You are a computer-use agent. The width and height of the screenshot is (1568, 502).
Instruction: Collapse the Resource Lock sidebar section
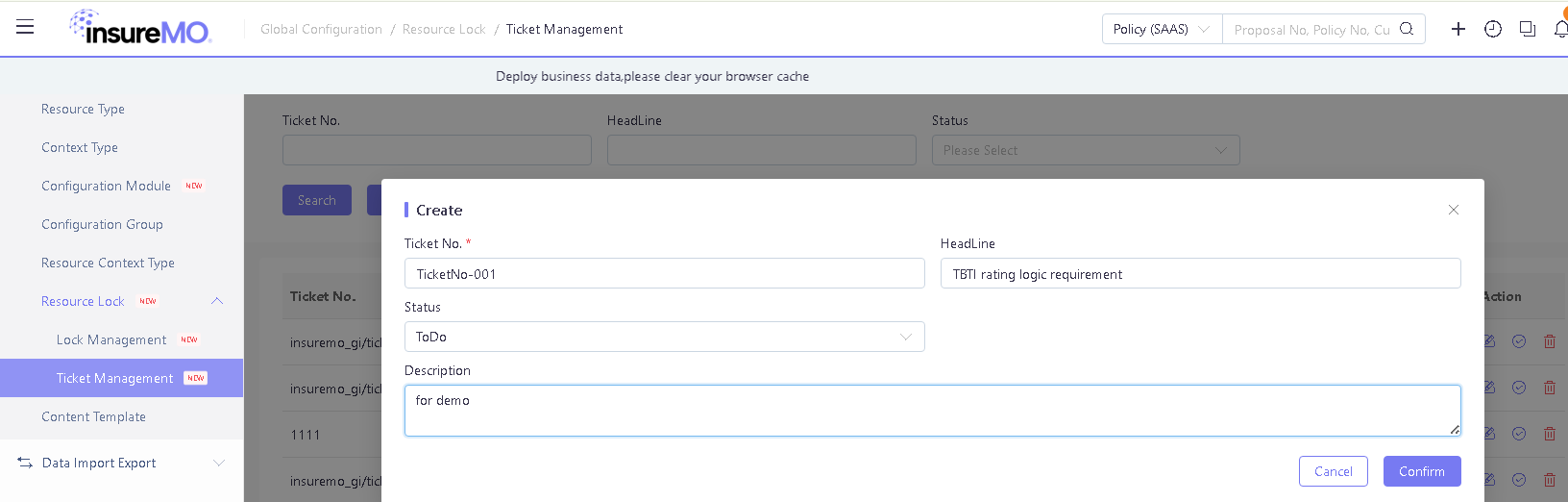pyautogui.click(x=217, y=301)
